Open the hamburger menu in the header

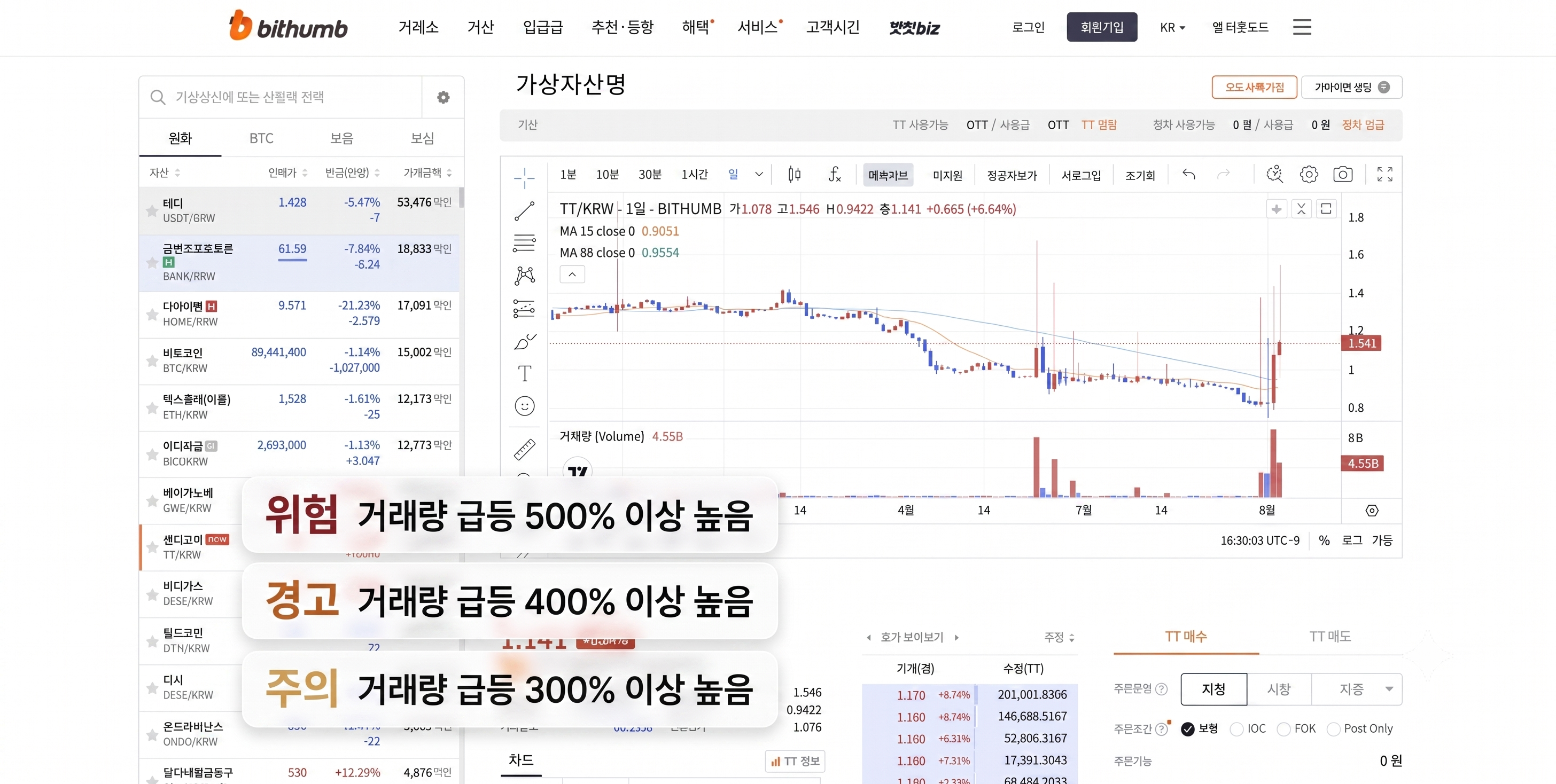point(1302,27)
